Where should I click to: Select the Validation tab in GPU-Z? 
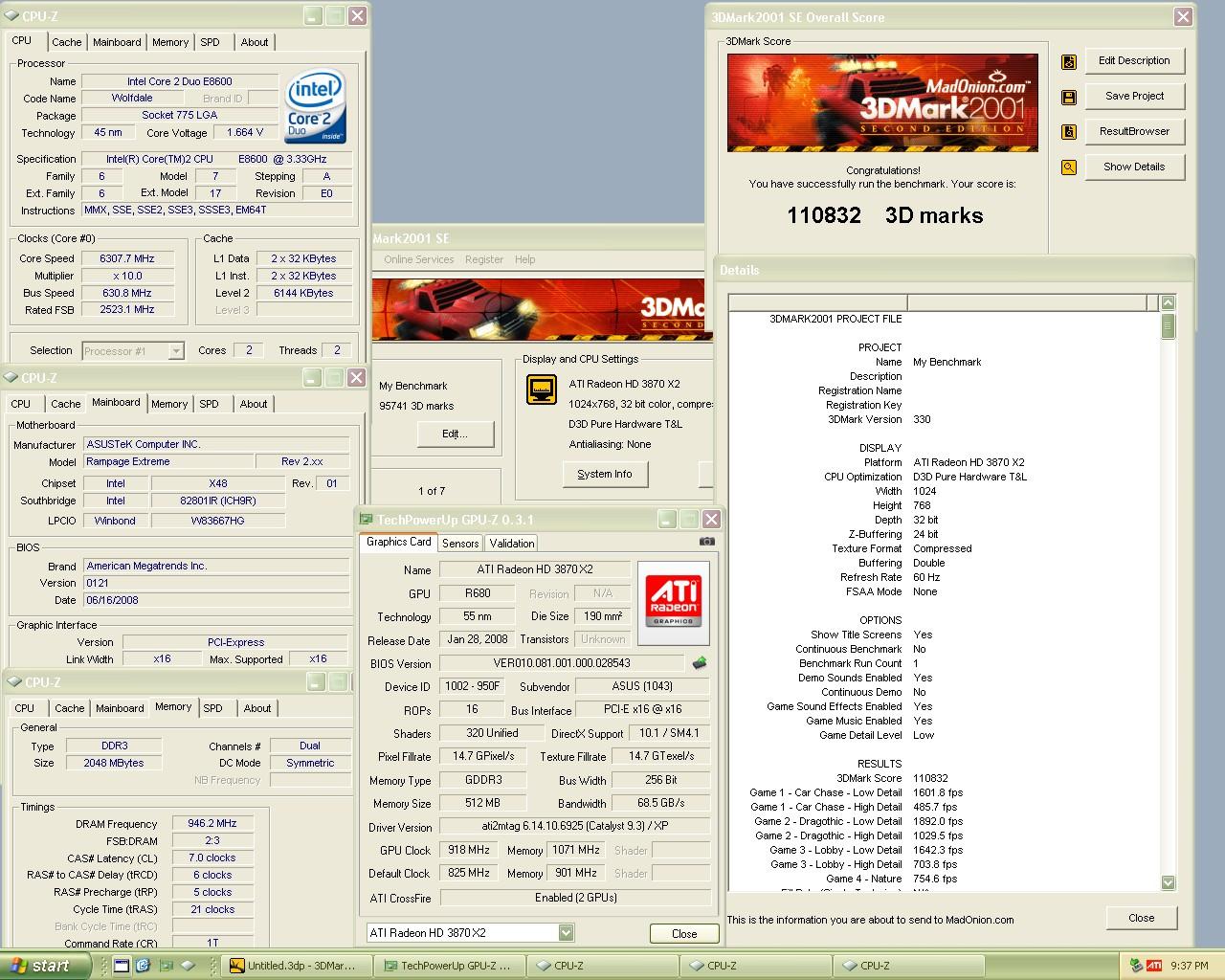pos(512,544)
